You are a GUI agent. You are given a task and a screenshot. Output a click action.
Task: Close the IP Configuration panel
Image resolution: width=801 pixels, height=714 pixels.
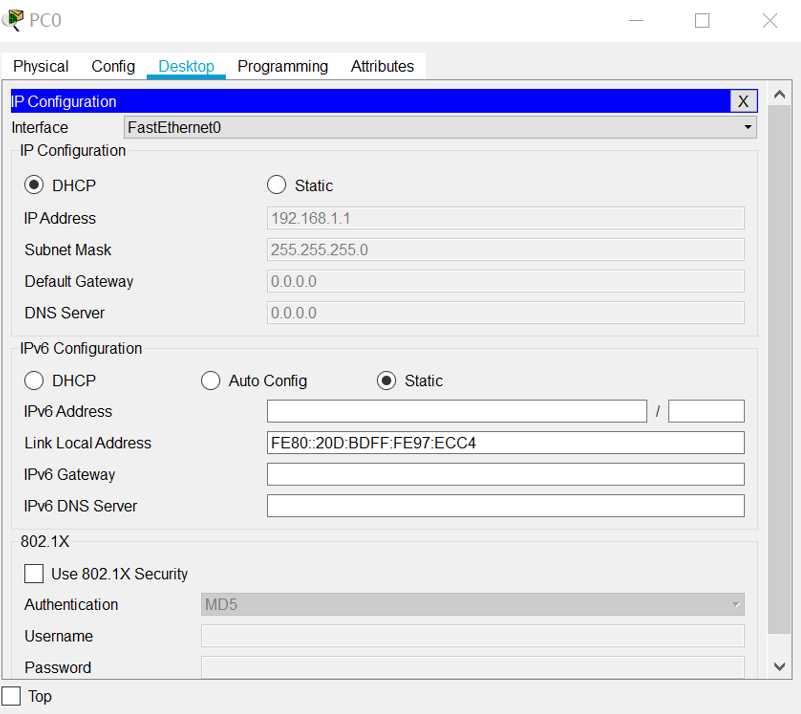[743, 101]
